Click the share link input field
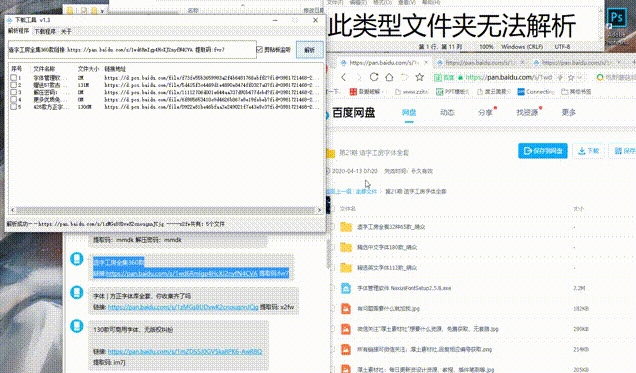 (132, 49)
